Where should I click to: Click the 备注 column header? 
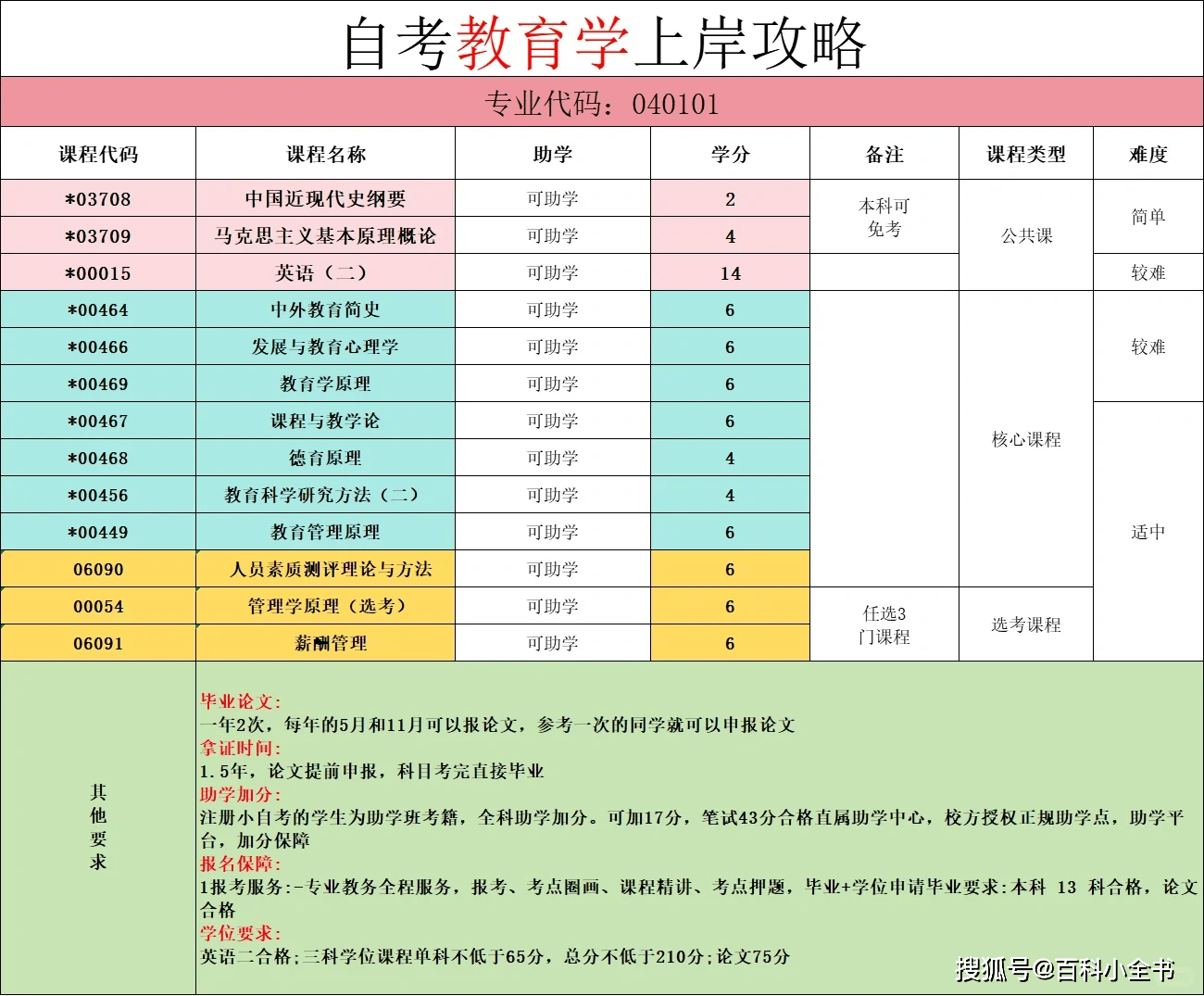pyautogui.click(x=884, y=154)
